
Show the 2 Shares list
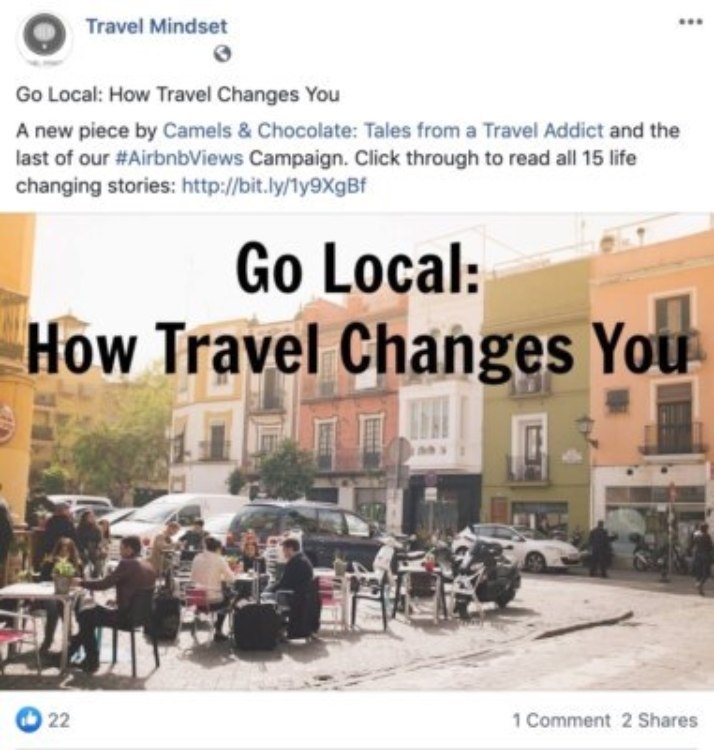tap(659, 720)
